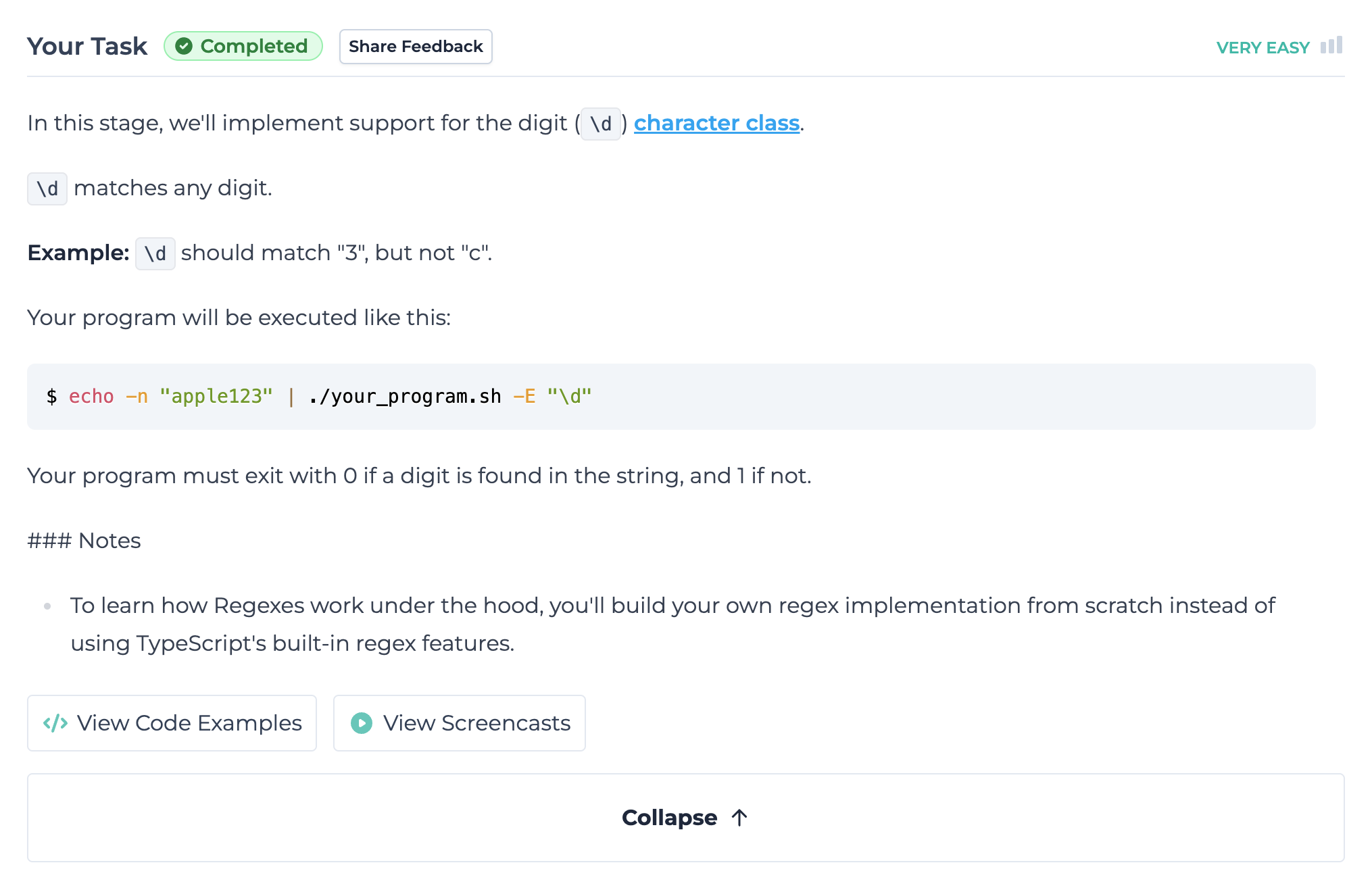The width and height of the screenshot is (1372, 888).
Task: Click the \d code before "matches any digit"
Action: (x=47, y=189)
